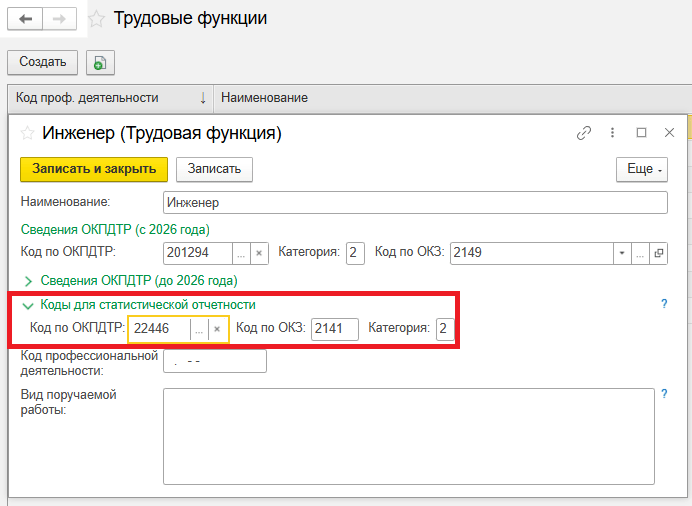Viewport: 692px width, 506px height.
Task: Open the Еще dropdown menu
Action: tap(640, 169)
